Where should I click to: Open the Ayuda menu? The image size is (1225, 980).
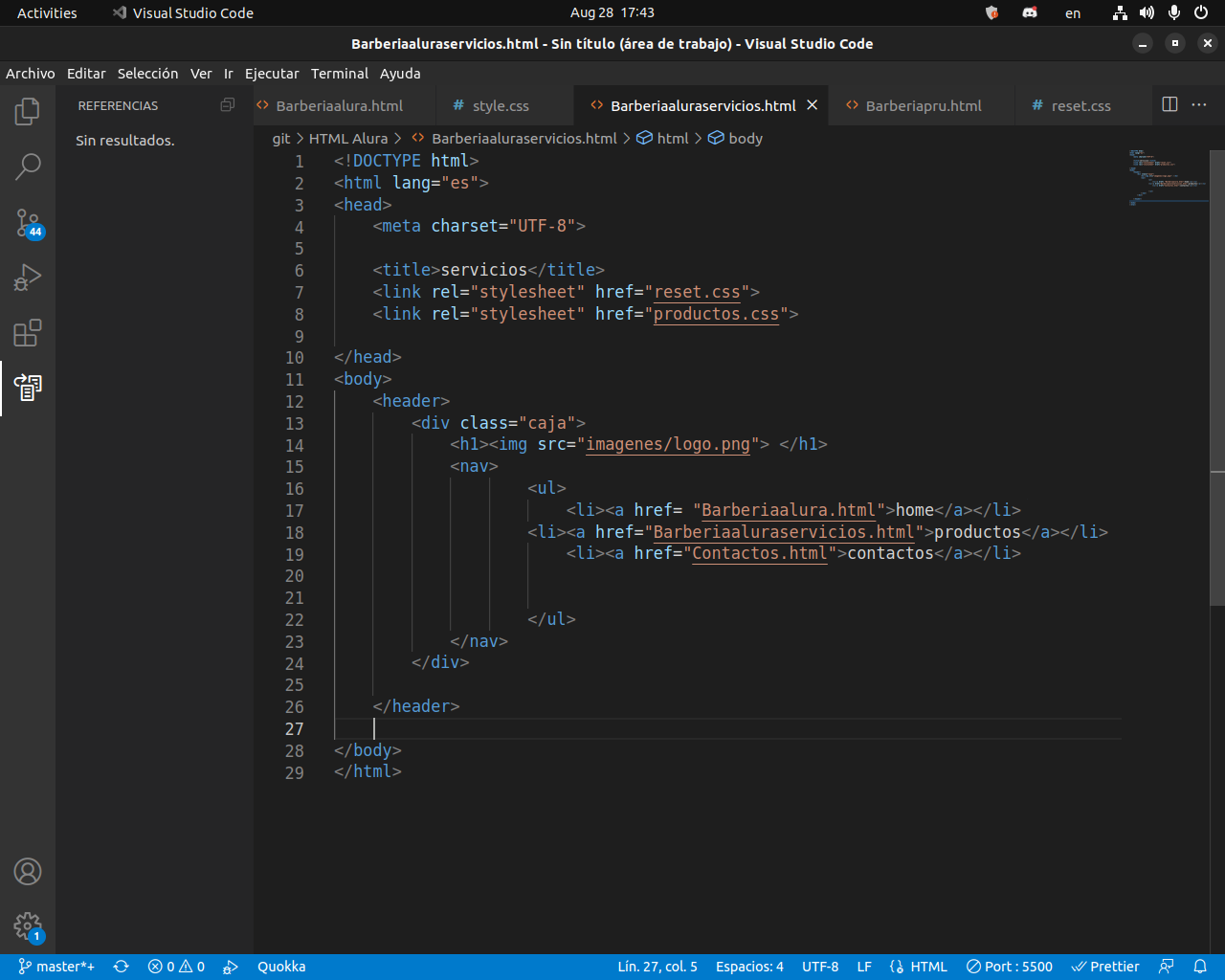(400, 74)
